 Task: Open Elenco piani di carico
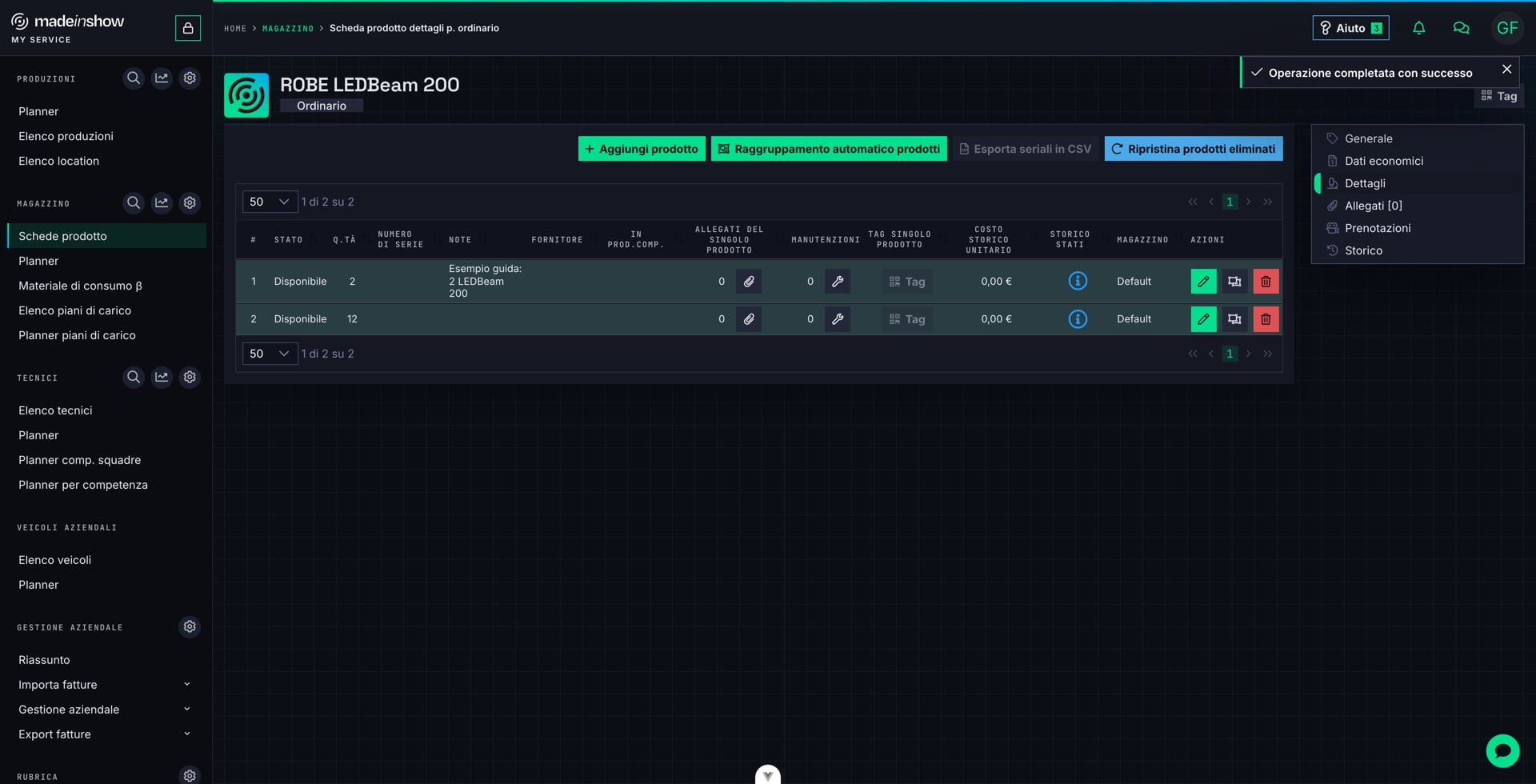[74, 310]
